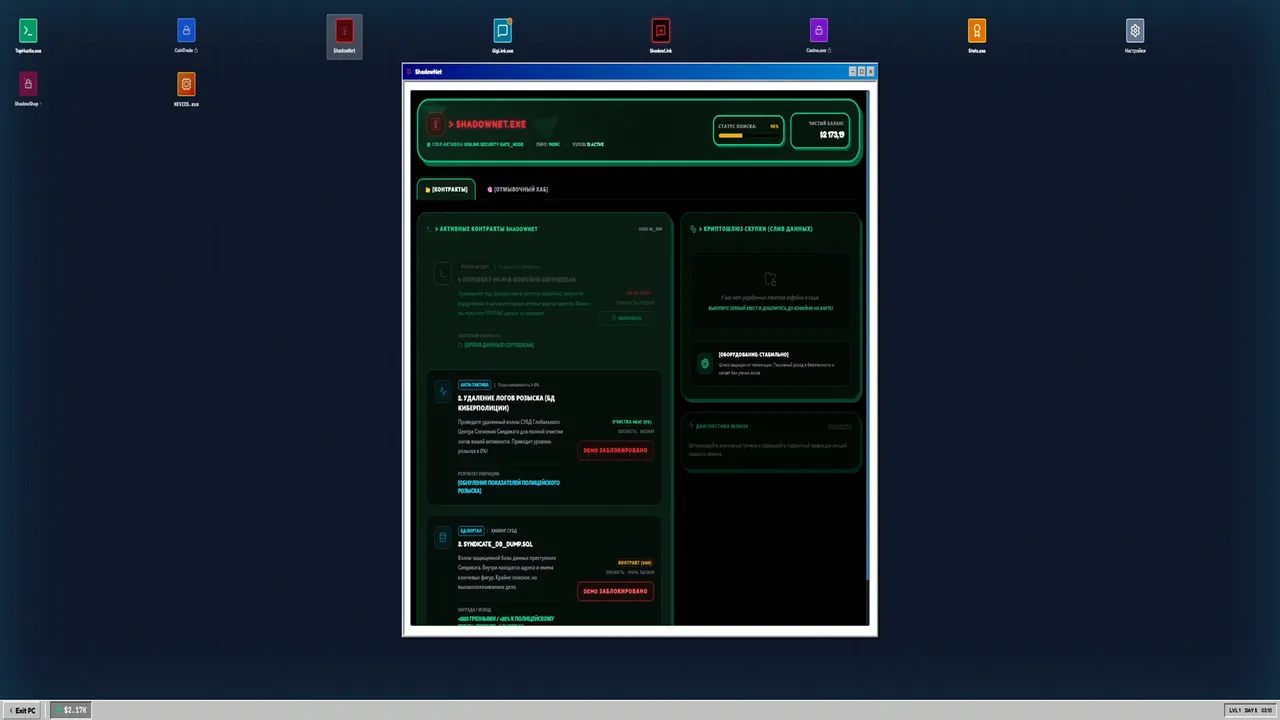Viewport: 1280px width, 720px height.
Task: Click the 3. SYNDICATE_DB_DUMP.SQL title
Action: coord(495,544)
